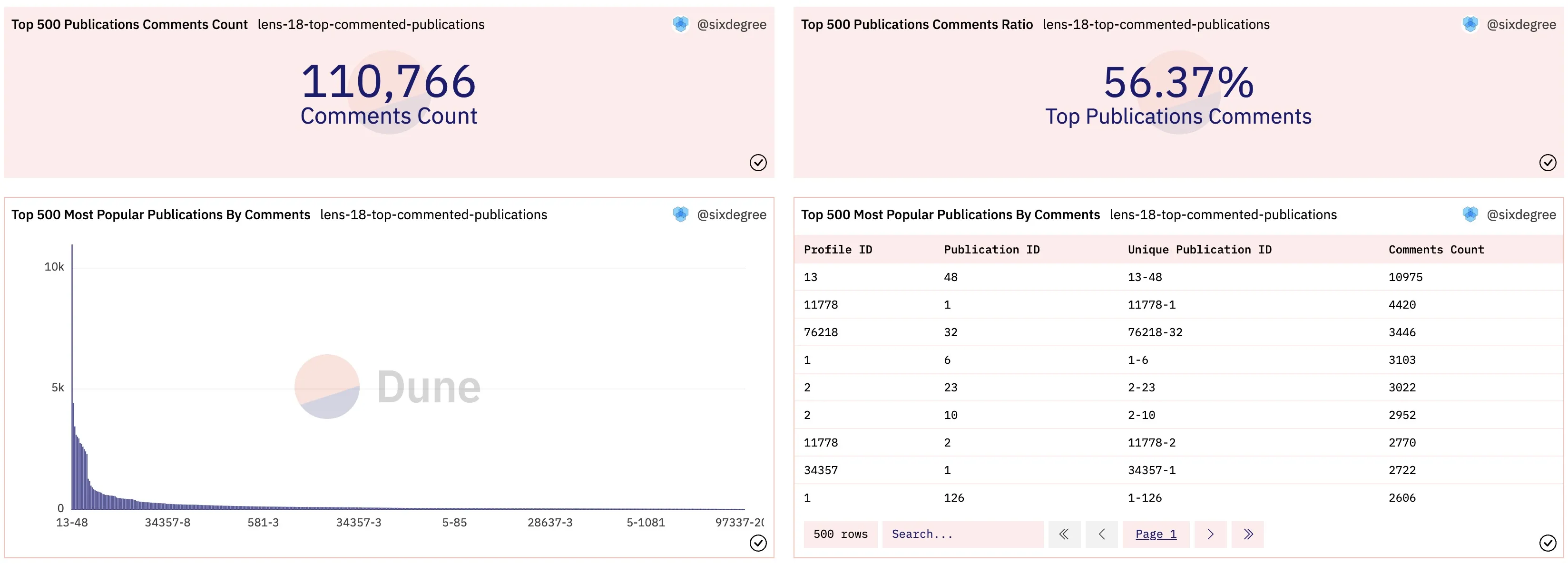
Task: Click the 56.37% counter value
Action: (x=1178, y=82)
